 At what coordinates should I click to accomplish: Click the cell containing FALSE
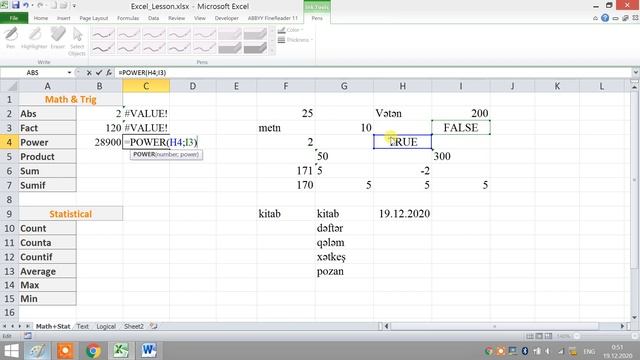tap(461, 128)
